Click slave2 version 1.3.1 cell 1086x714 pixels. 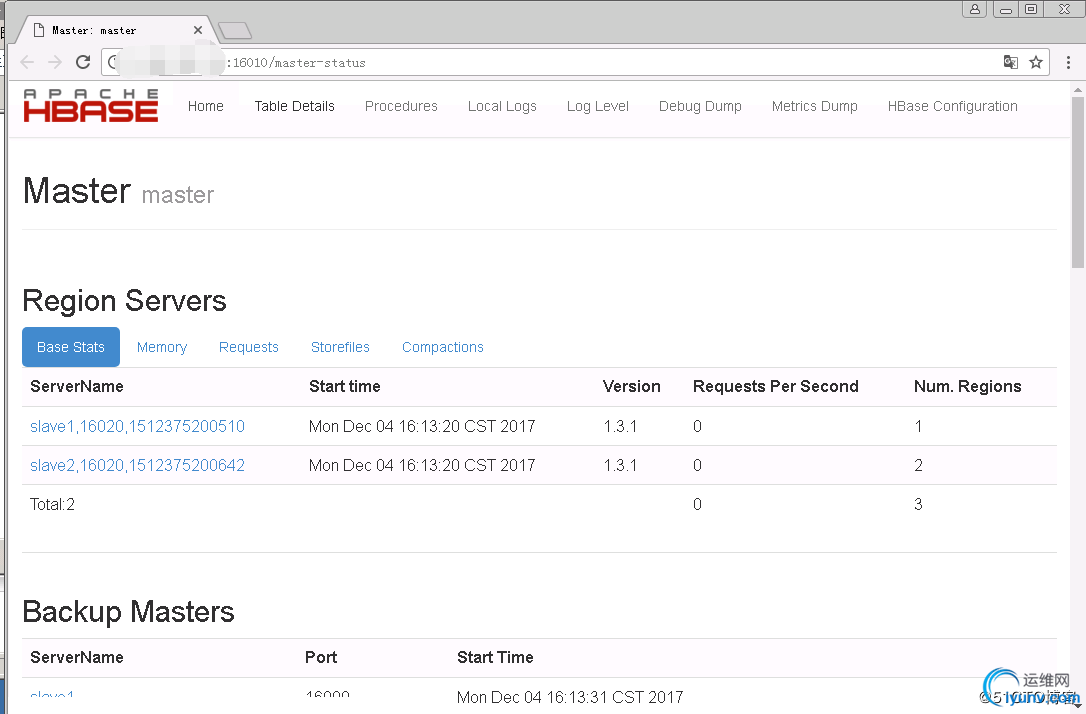tap(620, 465)
